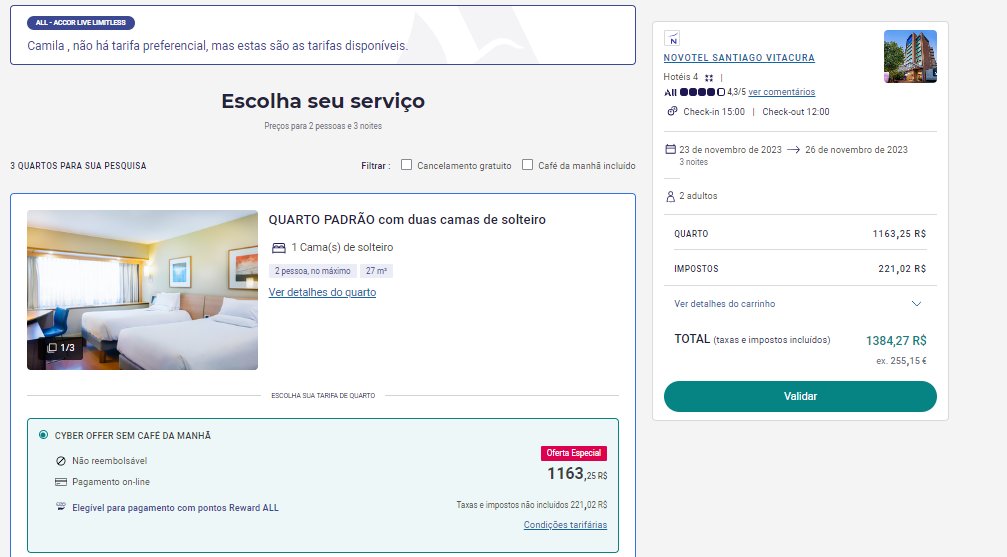Click the 2 pessoa, no máximo tag

point(313,271)
